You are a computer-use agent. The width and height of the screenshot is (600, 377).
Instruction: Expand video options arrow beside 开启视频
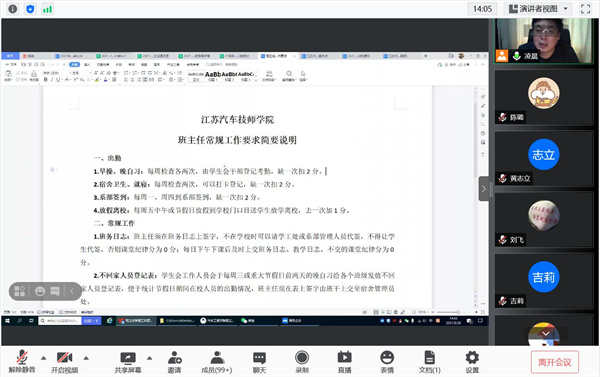86,358
